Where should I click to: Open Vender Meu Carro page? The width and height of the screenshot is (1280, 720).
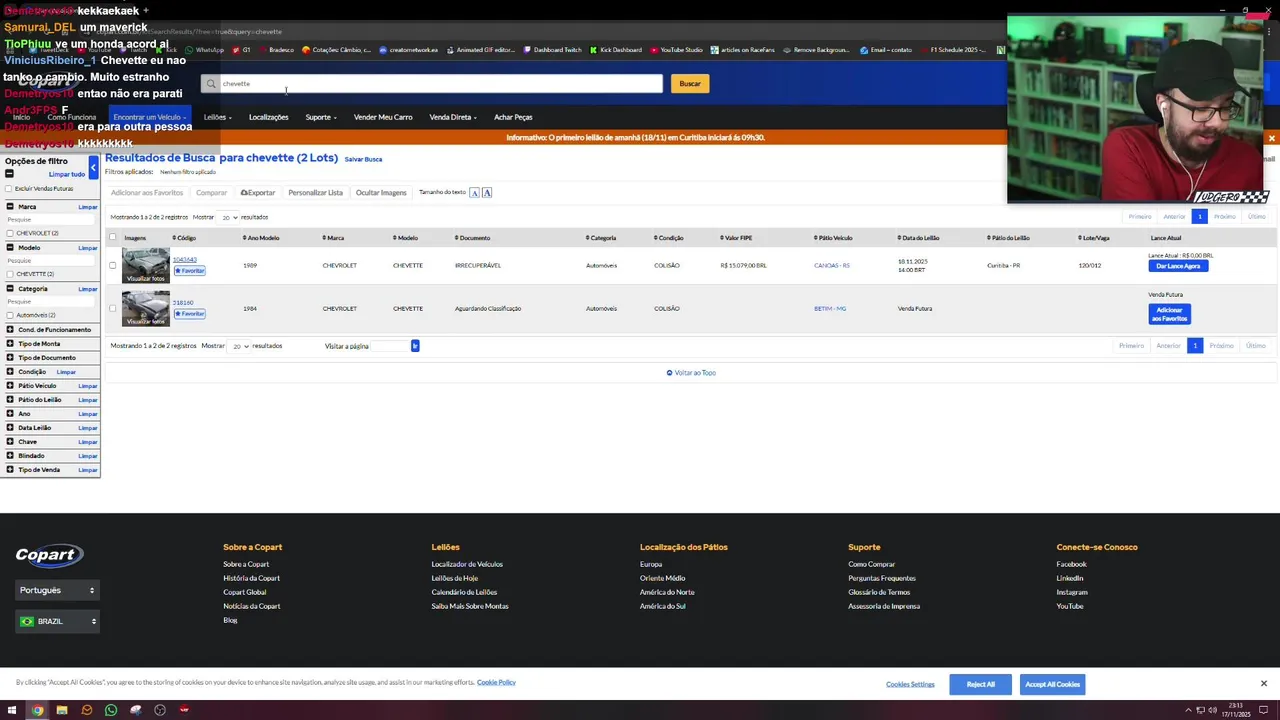pos(383,117)
